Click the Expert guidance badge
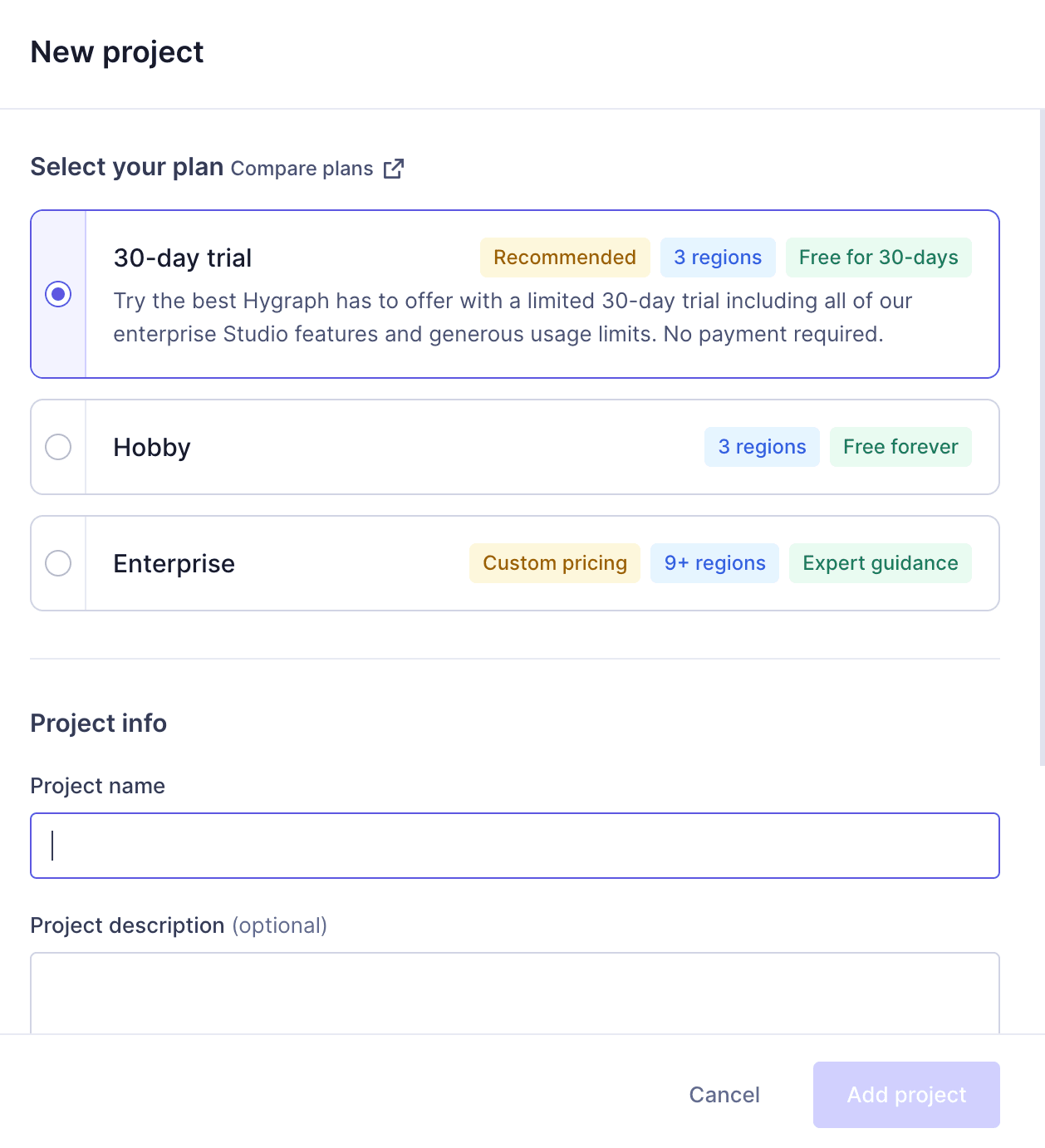Viewport: 1045px width, 1148px height. coord(880,563)
